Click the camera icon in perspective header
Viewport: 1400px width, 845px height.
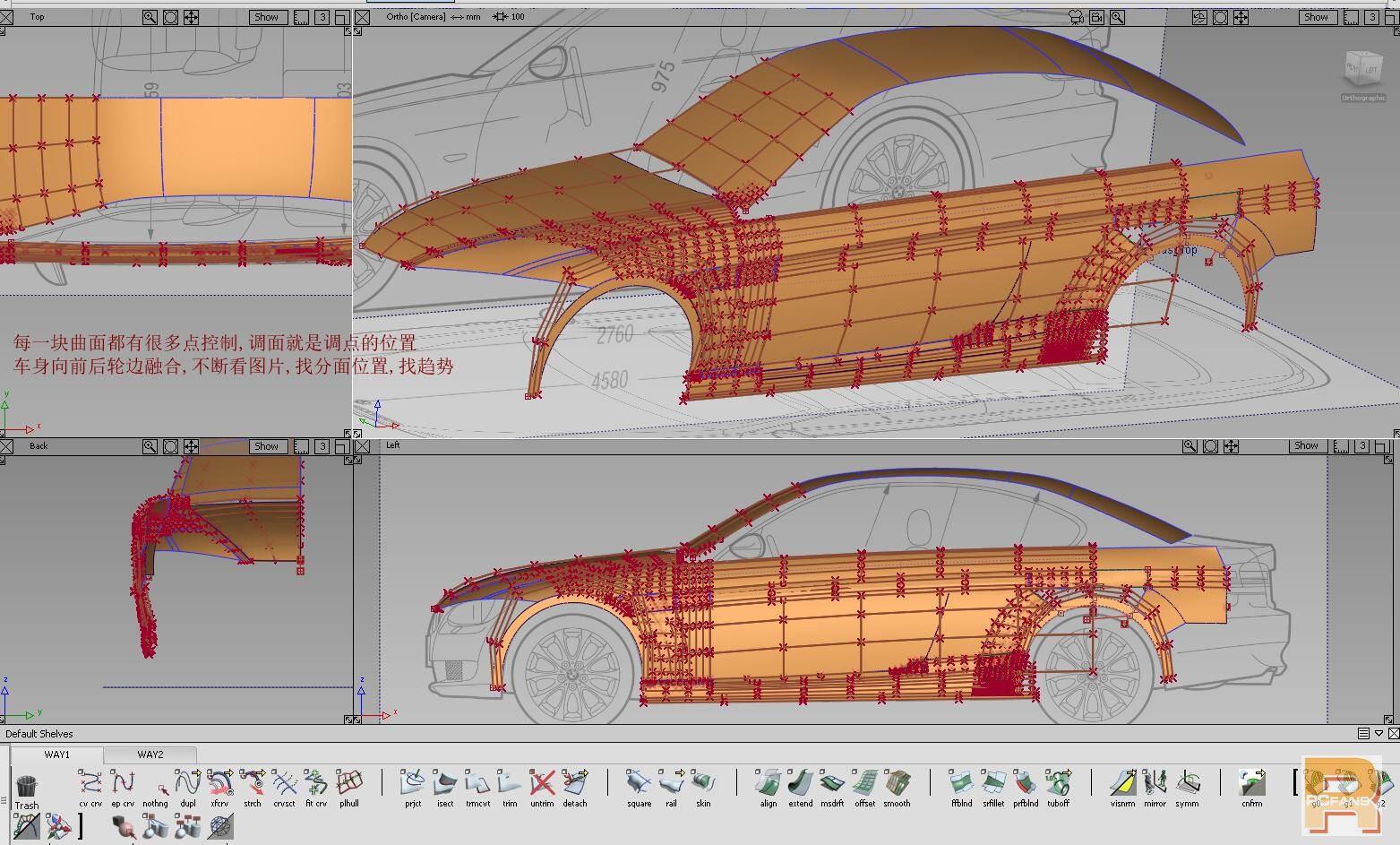[1076, 17]
